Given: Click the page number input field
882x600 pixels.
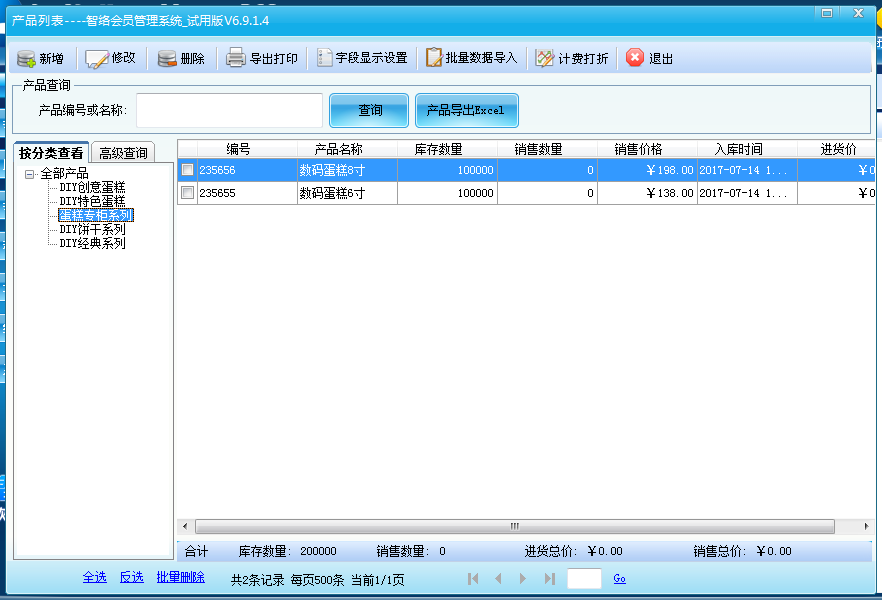Looking at the screenshot, I should click(585, 578).
